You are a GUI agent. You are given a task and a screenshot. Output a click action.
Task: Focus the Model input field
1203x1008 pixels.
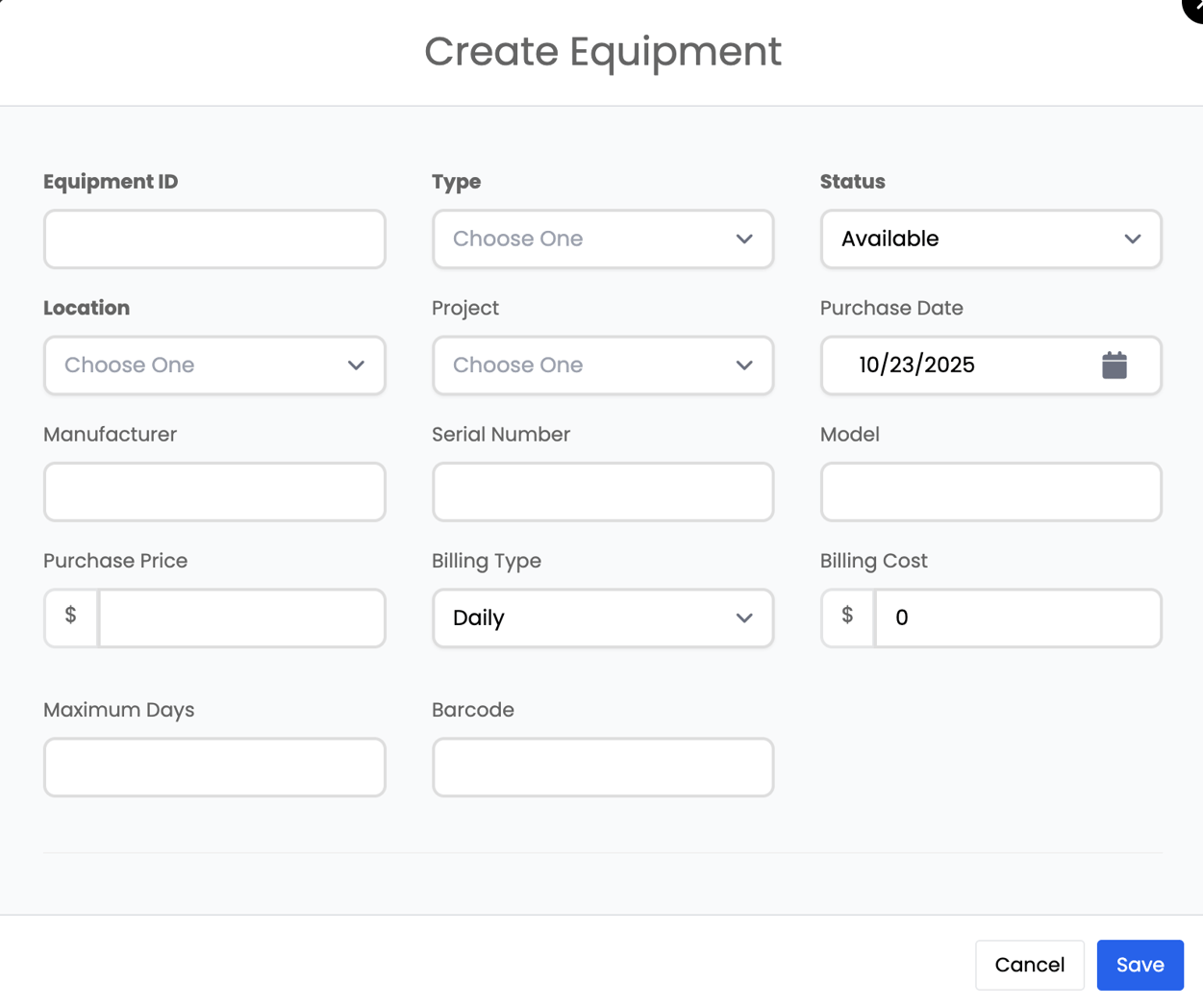tap(990, 491)
